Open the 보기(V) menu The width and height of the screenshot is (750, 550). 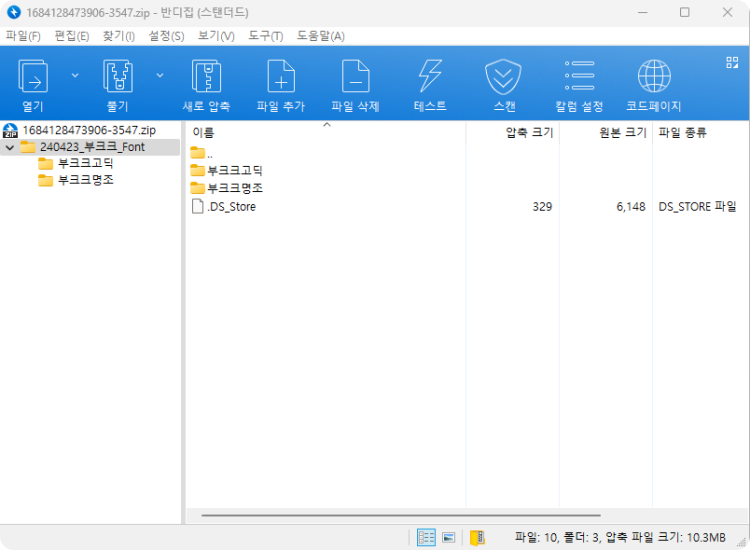point(216,36)
